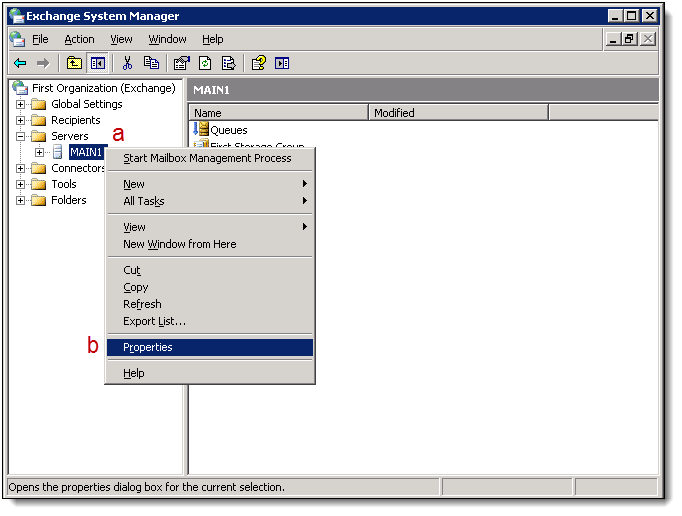The width and height of the screenshot is (682, 516).
Task: Click the Exchange System Manager title bar icon
Action: click(x=17, y=16)
